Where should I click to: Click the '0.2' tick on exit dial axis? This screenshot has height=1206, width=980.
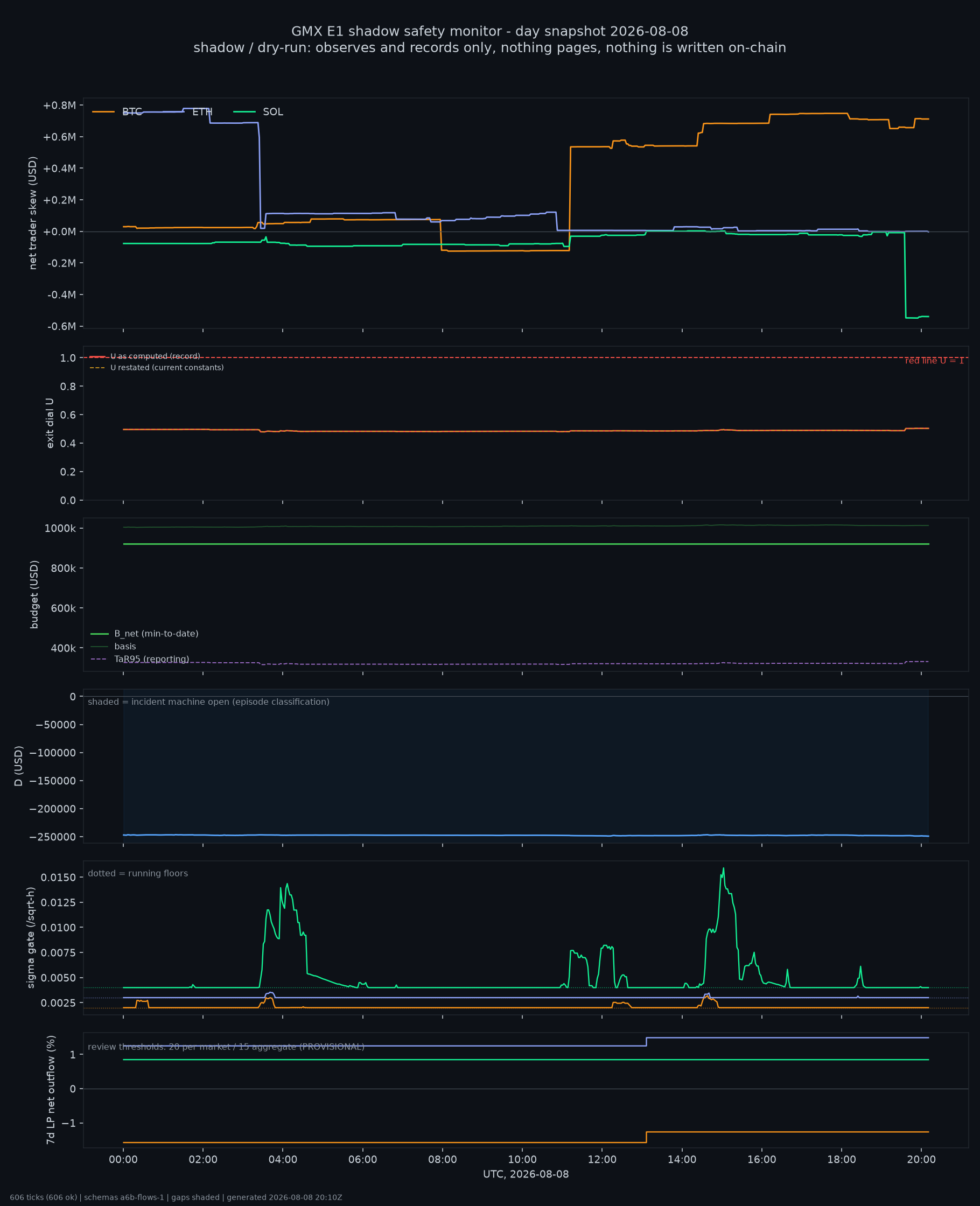(68, 472)
